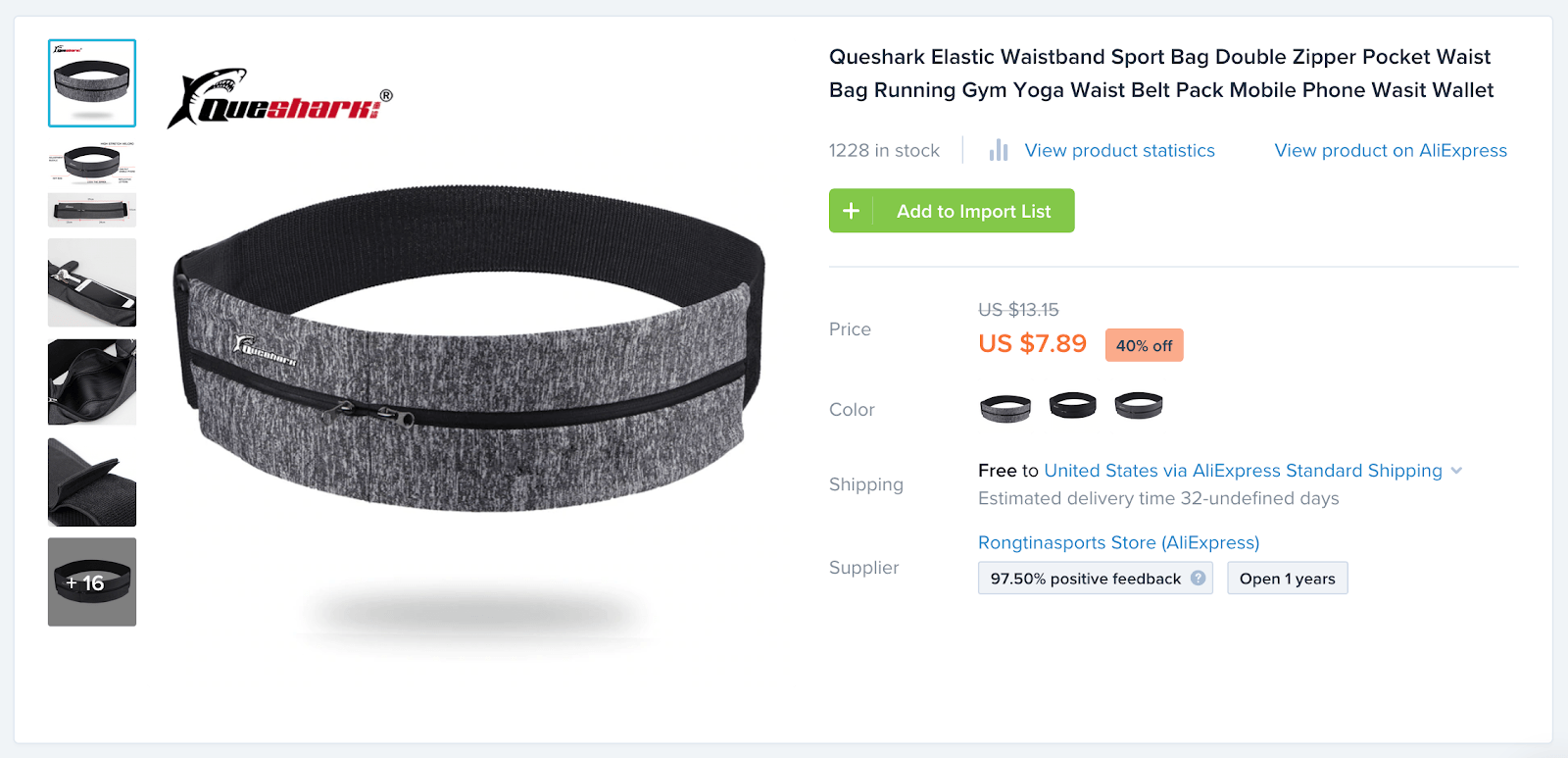Open View product statistics link
This screenshot has height=758, width=1568.
(1119, 150)
